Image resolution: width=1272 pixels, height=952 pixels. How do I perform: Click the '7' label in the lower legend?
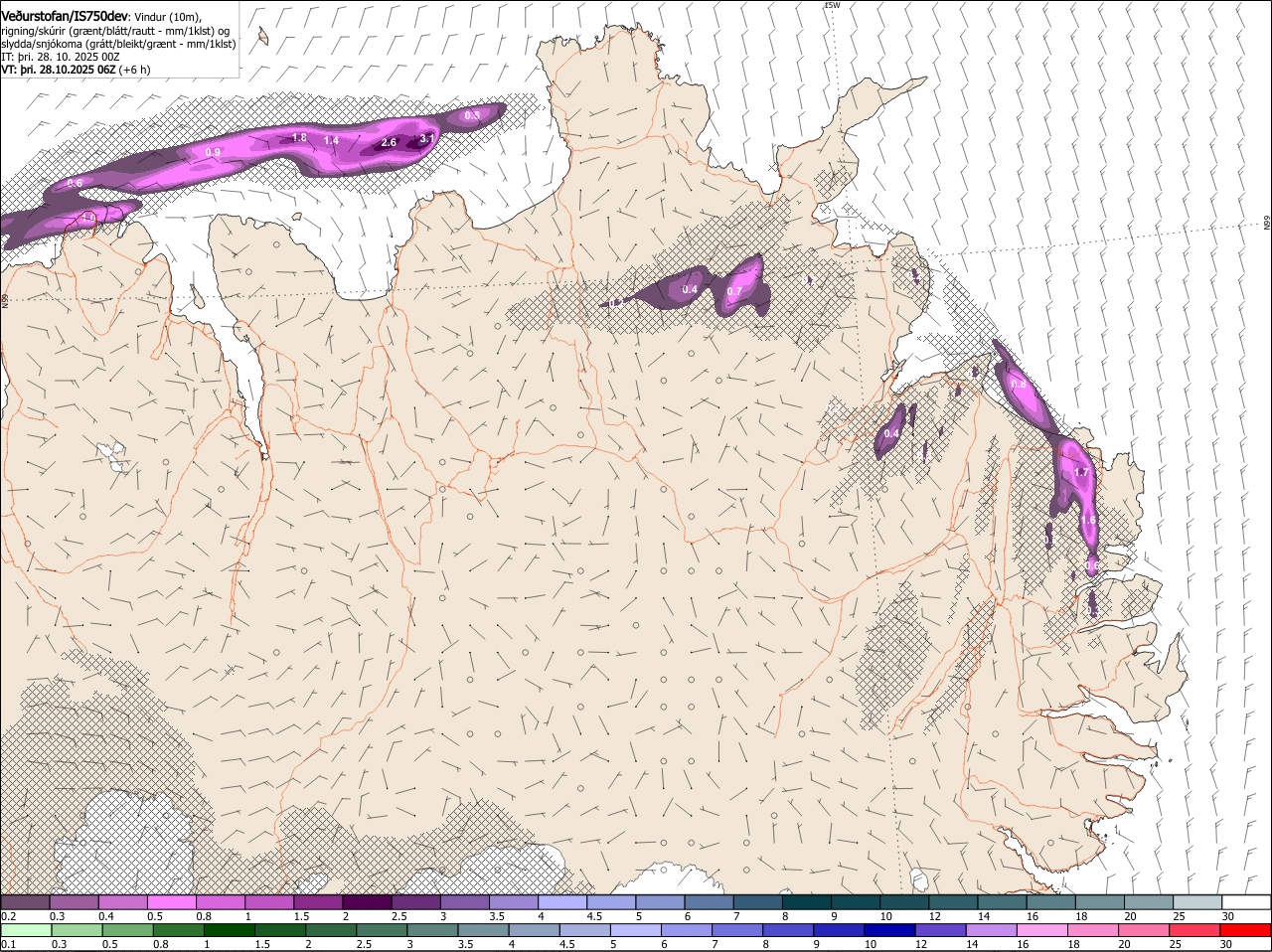717,944
